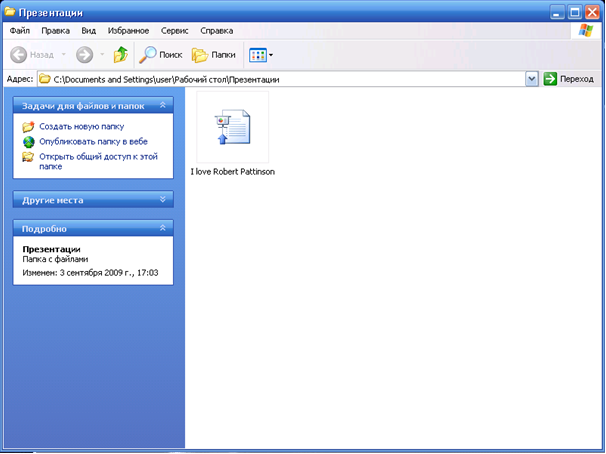Click the shared folder icon in tasks
The image size is (606, 454).
[x=28, y=157]
